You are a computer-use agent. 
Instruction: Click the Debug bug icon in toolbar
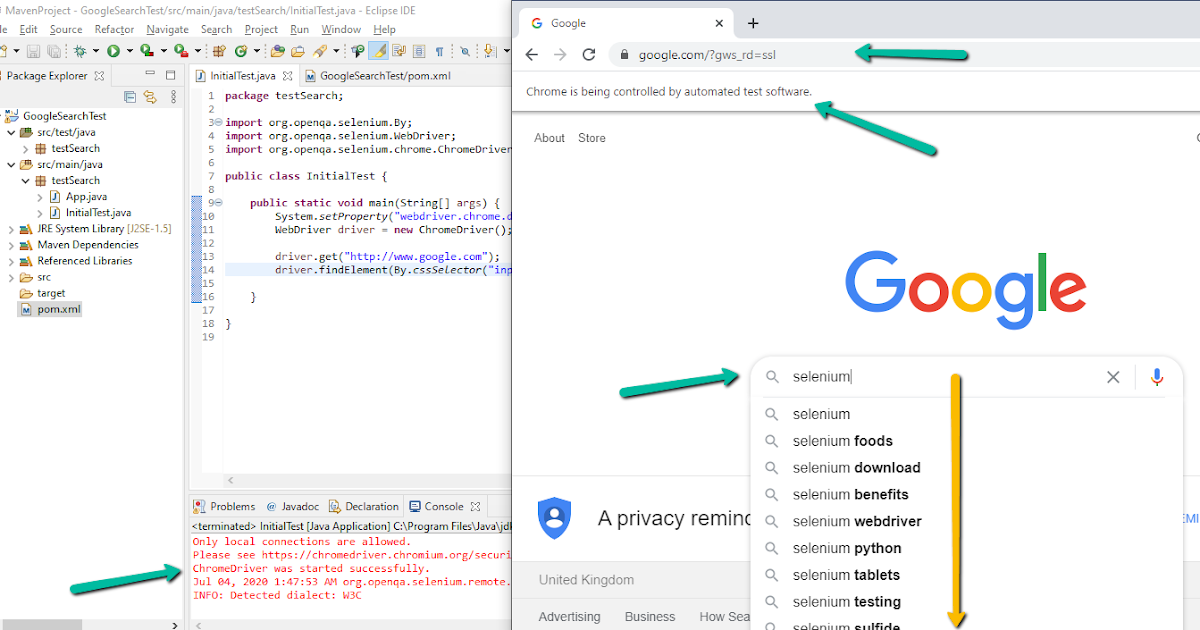79,50
